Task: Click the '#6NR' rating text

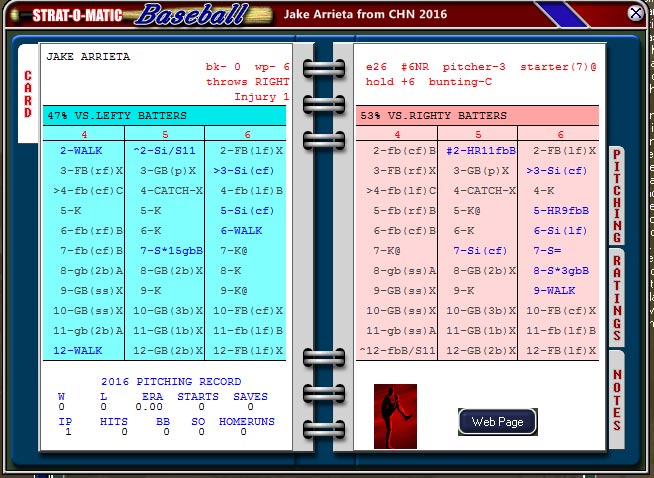Action: click(x=415, y=67)
